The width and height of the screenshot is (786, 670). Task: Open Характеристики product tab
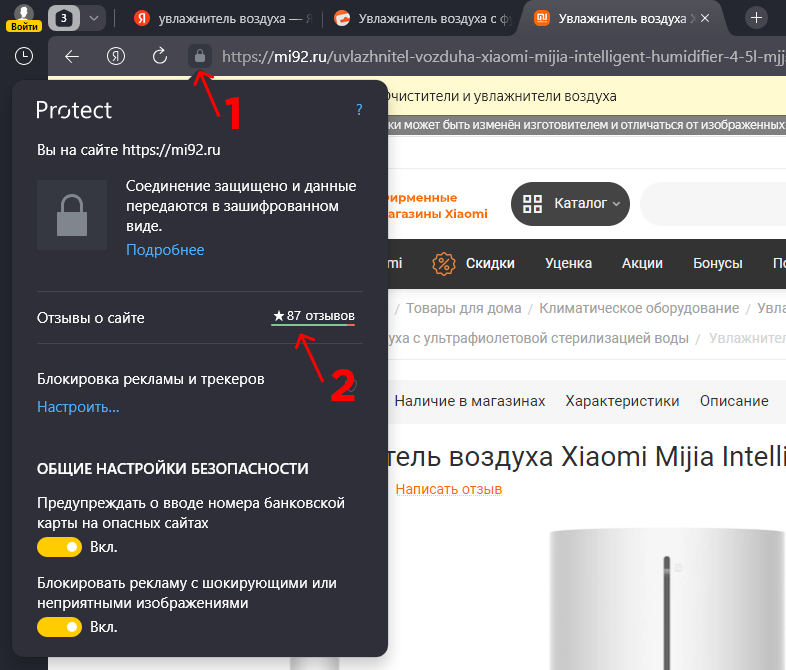click(x=622, y=401)
